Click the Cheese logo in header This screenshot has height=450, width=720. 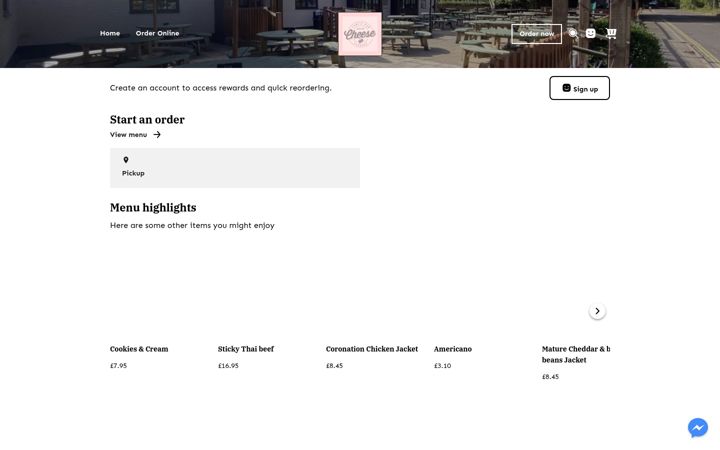click(x=360, y=34)
